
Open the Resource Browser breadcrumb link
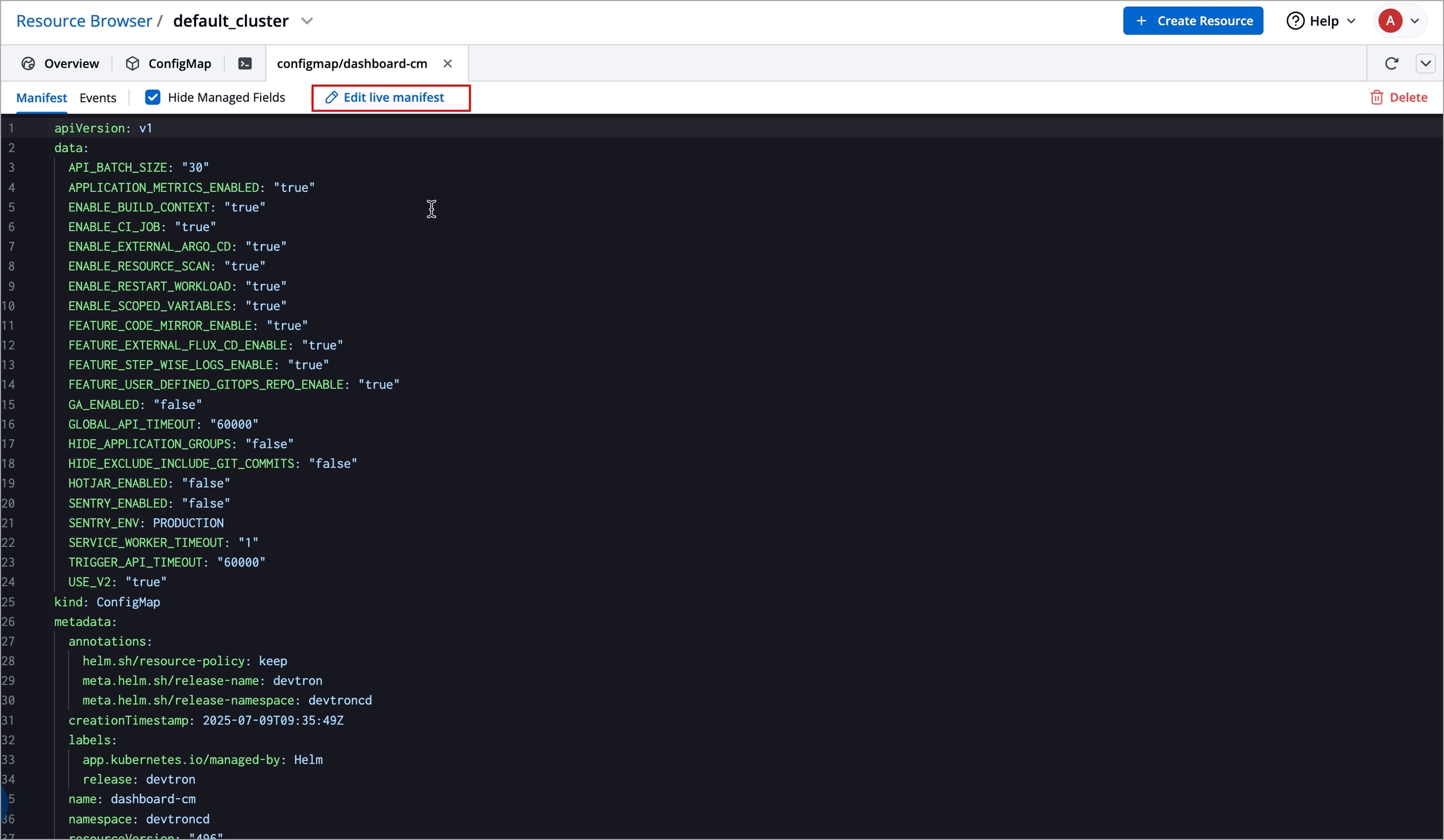(x=84, y=21)
